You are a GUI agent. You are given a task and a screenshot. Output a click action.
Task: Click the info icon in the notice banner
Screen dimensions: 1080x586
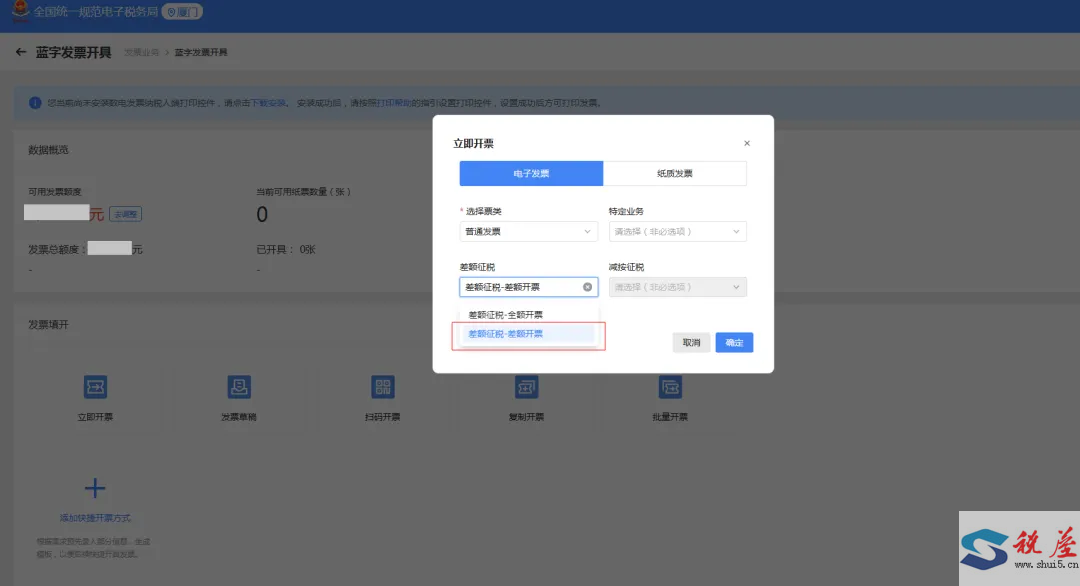[35, 103]
